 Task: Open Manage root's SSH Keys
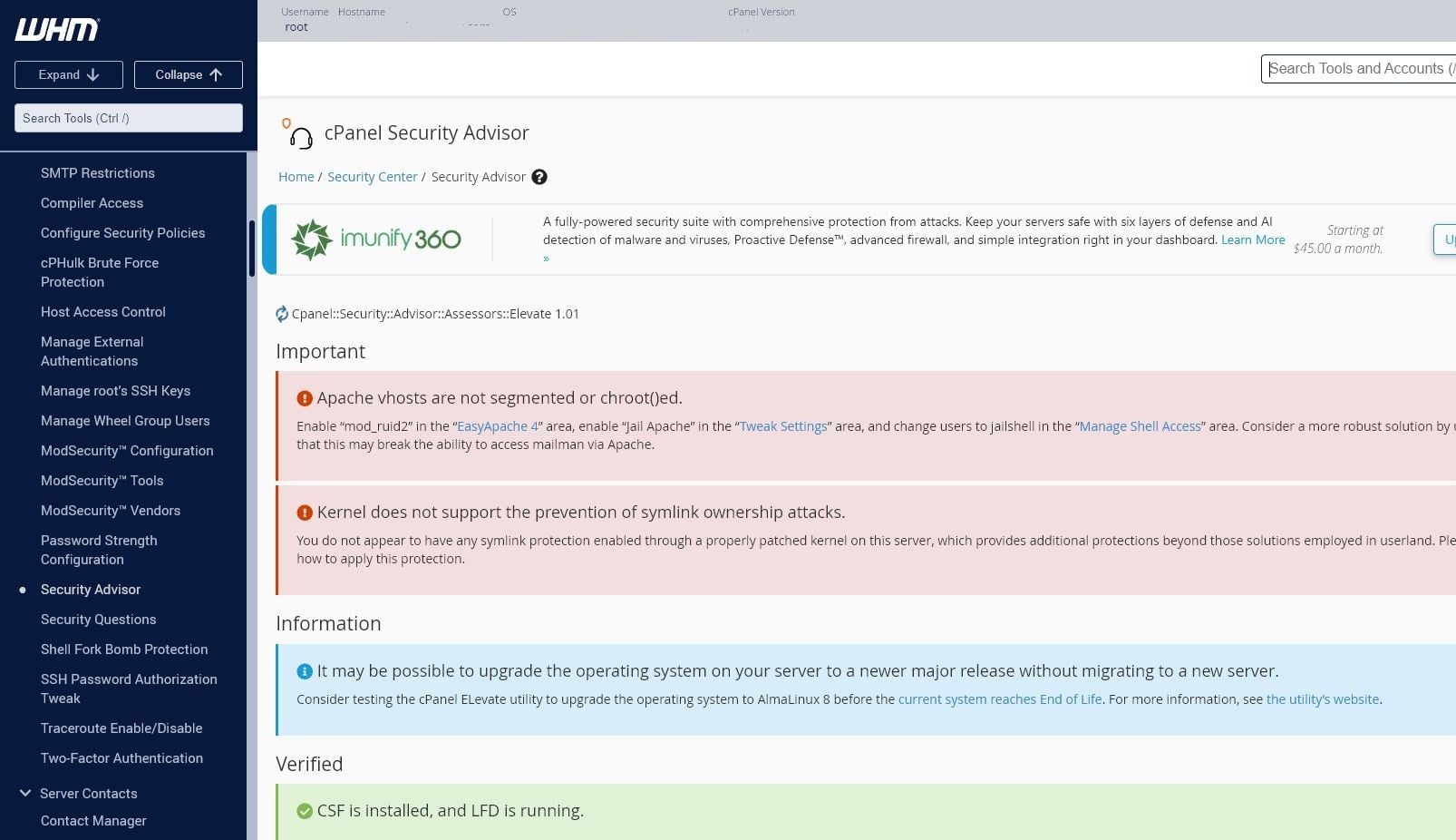coord(115,391)
